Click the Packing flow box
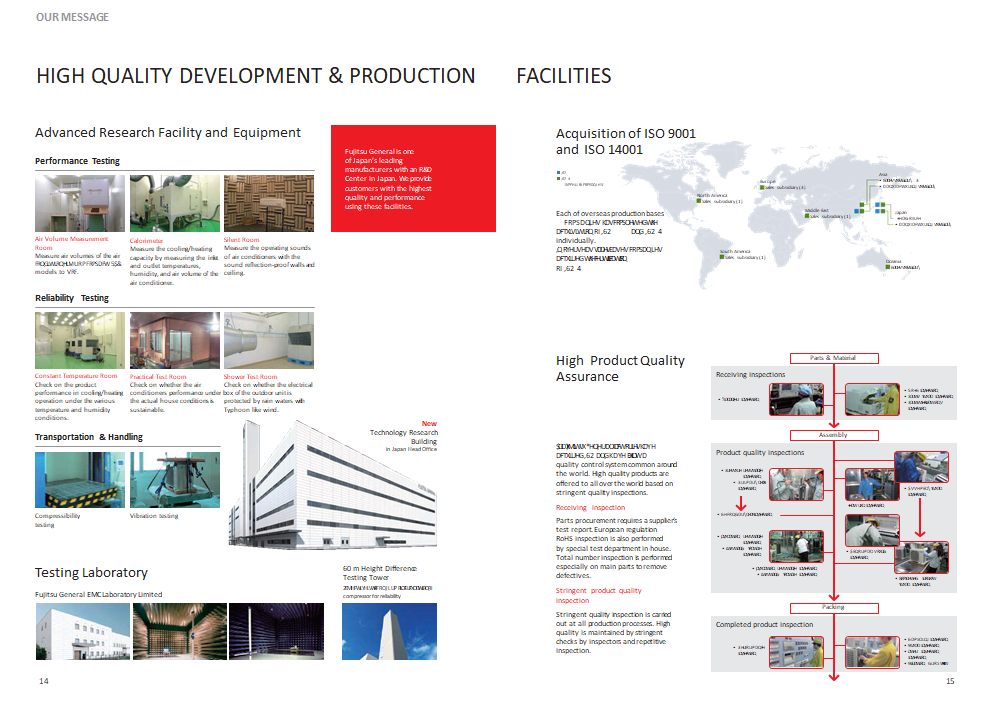 [834, 608]
